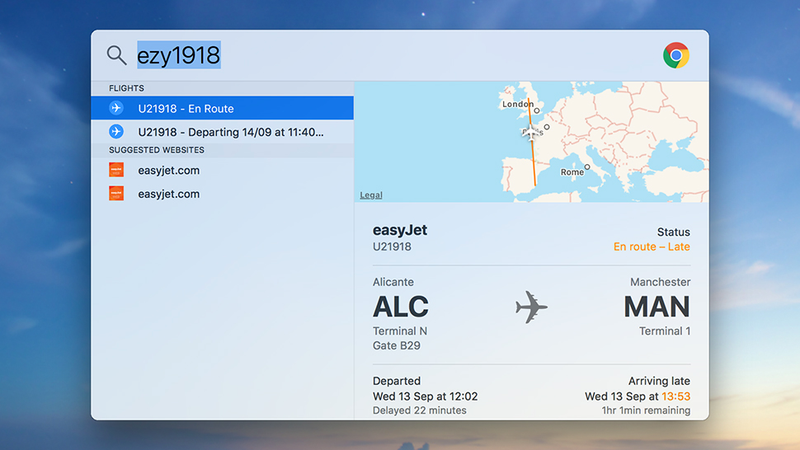The image size is (800, 450).
Task: Click the SUGGESTED WEBSITES section header
Action: [x=157, y=150]
